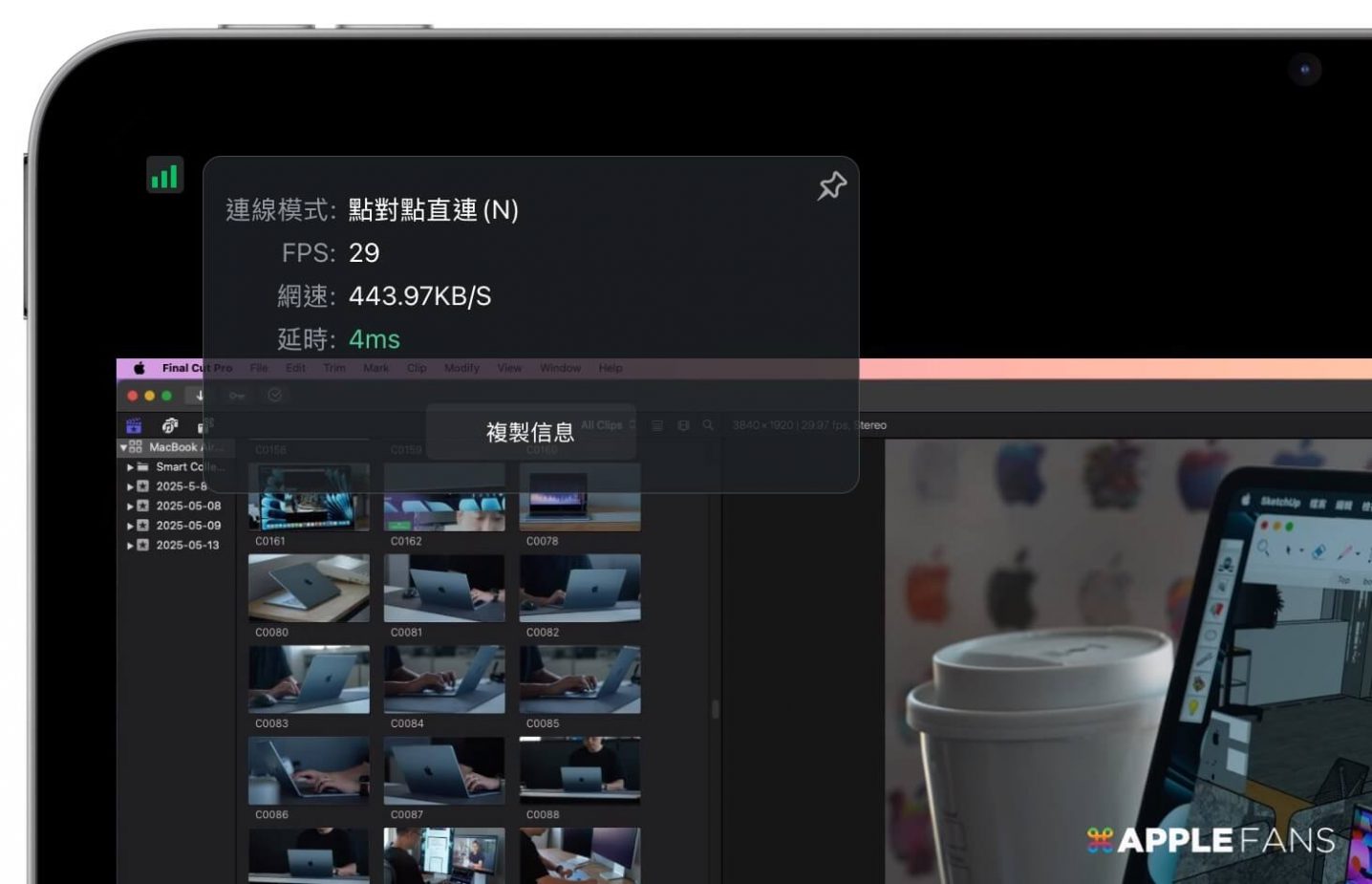Show the Libraries sidebar clapperboard icon

tap(134, 426)
